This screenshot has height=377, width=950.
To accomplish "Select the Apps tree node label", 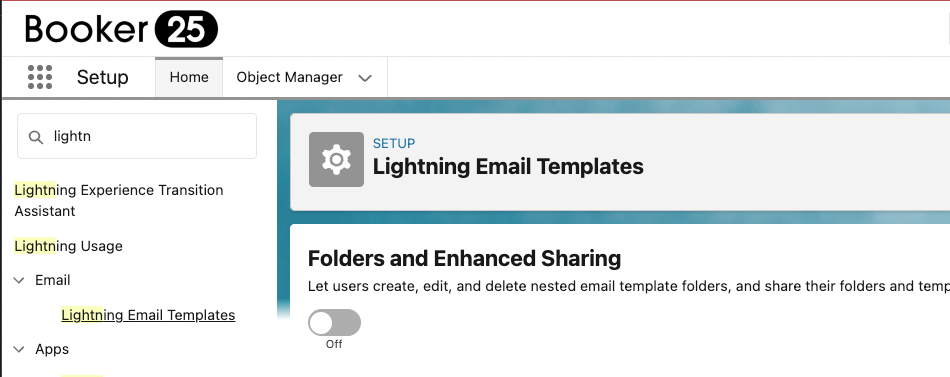I will pyautogui.click(x=52, y=349).
